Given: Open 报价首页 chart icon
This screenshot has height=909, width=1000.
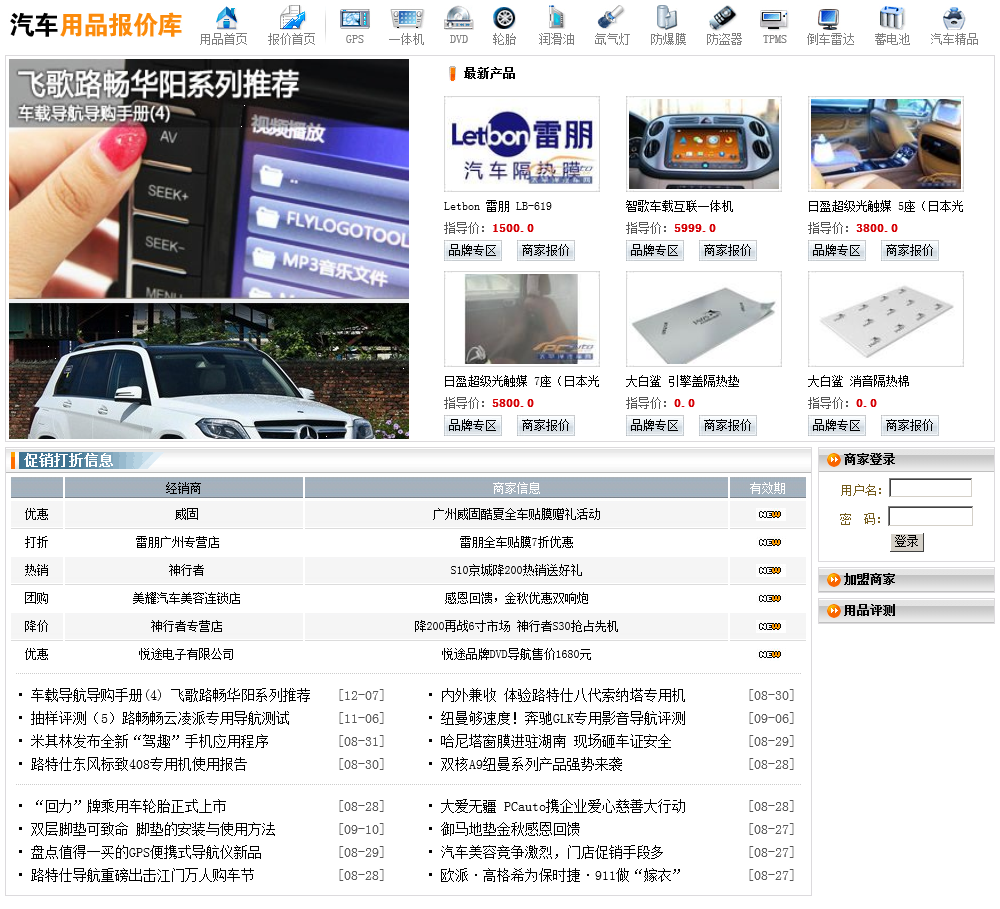Looking at the screenshot, I should [292, 18].
